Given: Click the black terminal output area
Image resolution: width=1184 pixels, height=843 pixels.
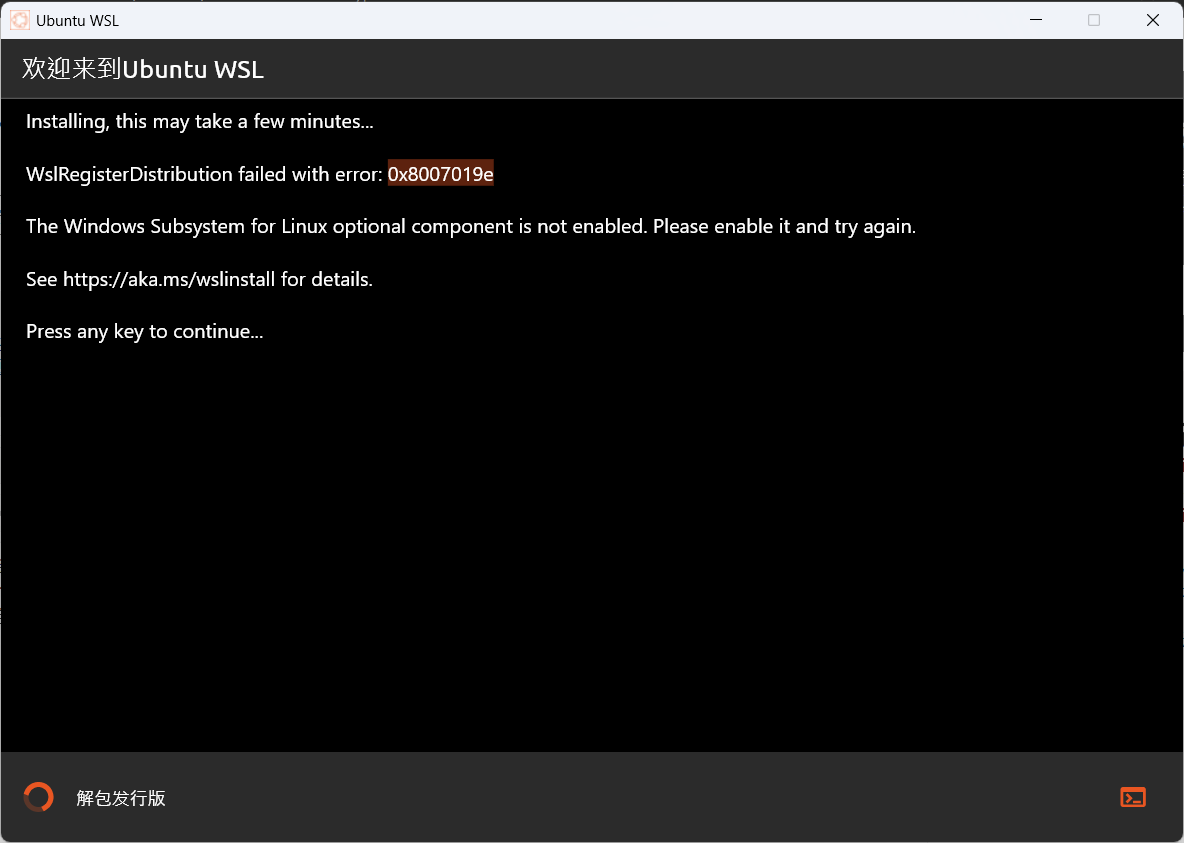Looking at the screenshot, I should [x=592, y=550].
